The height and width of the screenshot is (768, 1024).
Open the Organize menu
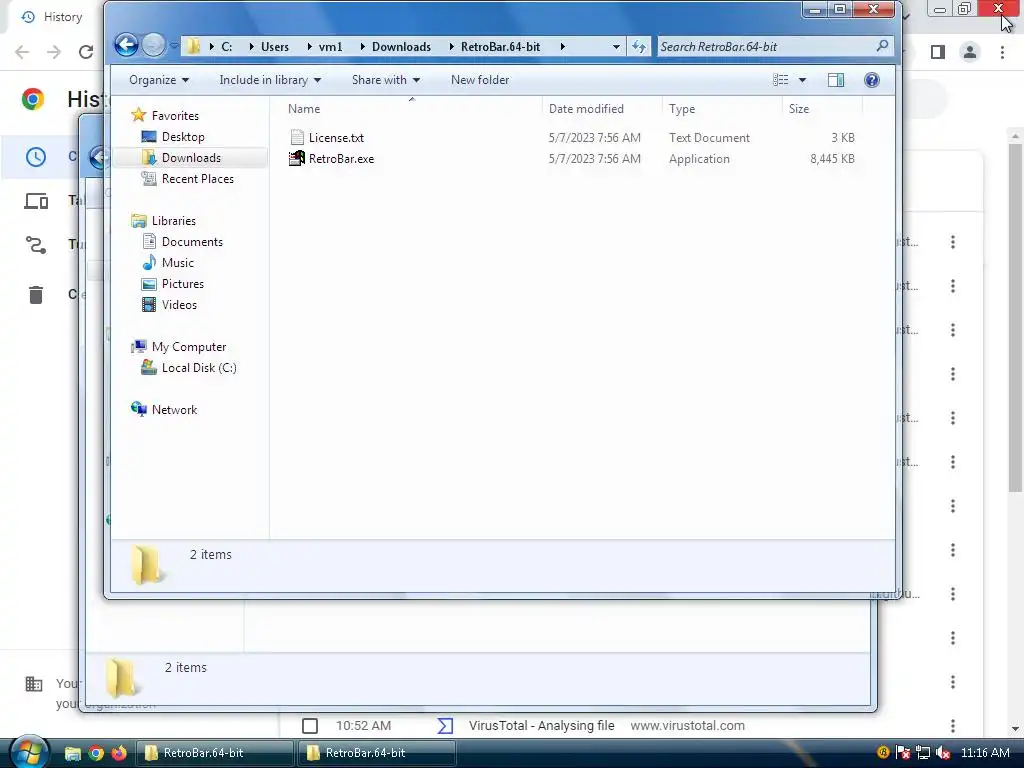(159, 80)
